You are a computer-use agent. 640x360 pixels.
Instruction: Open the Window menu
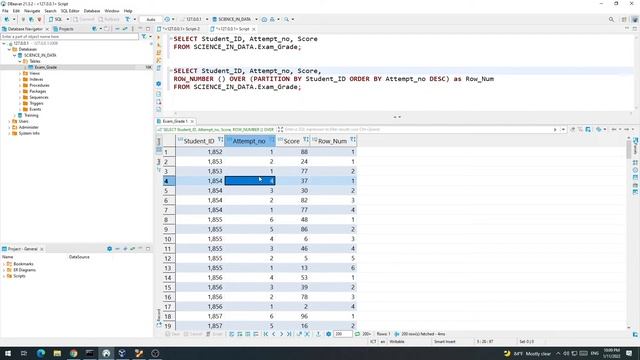point(112,11)
